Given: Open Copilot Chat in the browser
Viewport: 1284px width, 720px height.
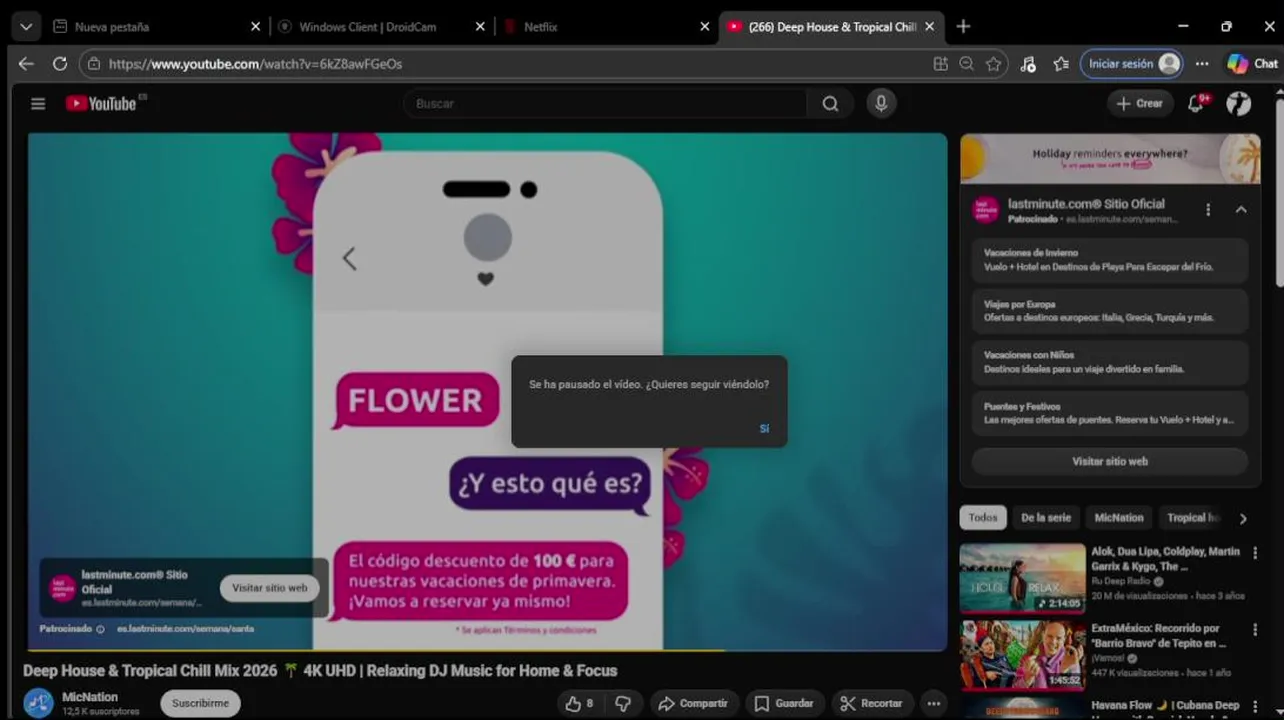Looking at the screenshot, I should pos(1252,64).
